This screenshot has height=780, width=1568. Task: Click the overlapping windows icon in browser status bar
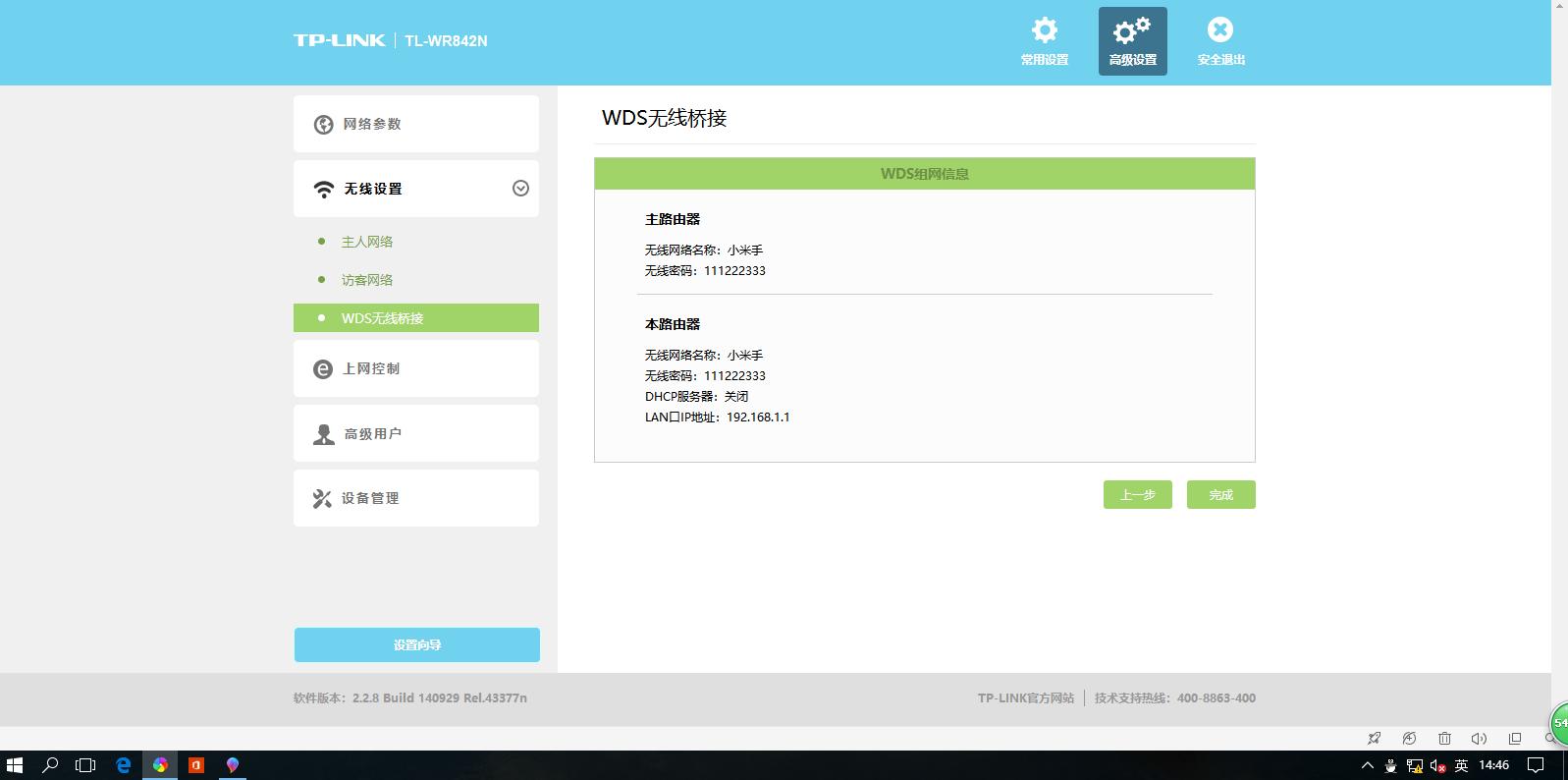coord(1515,738)
